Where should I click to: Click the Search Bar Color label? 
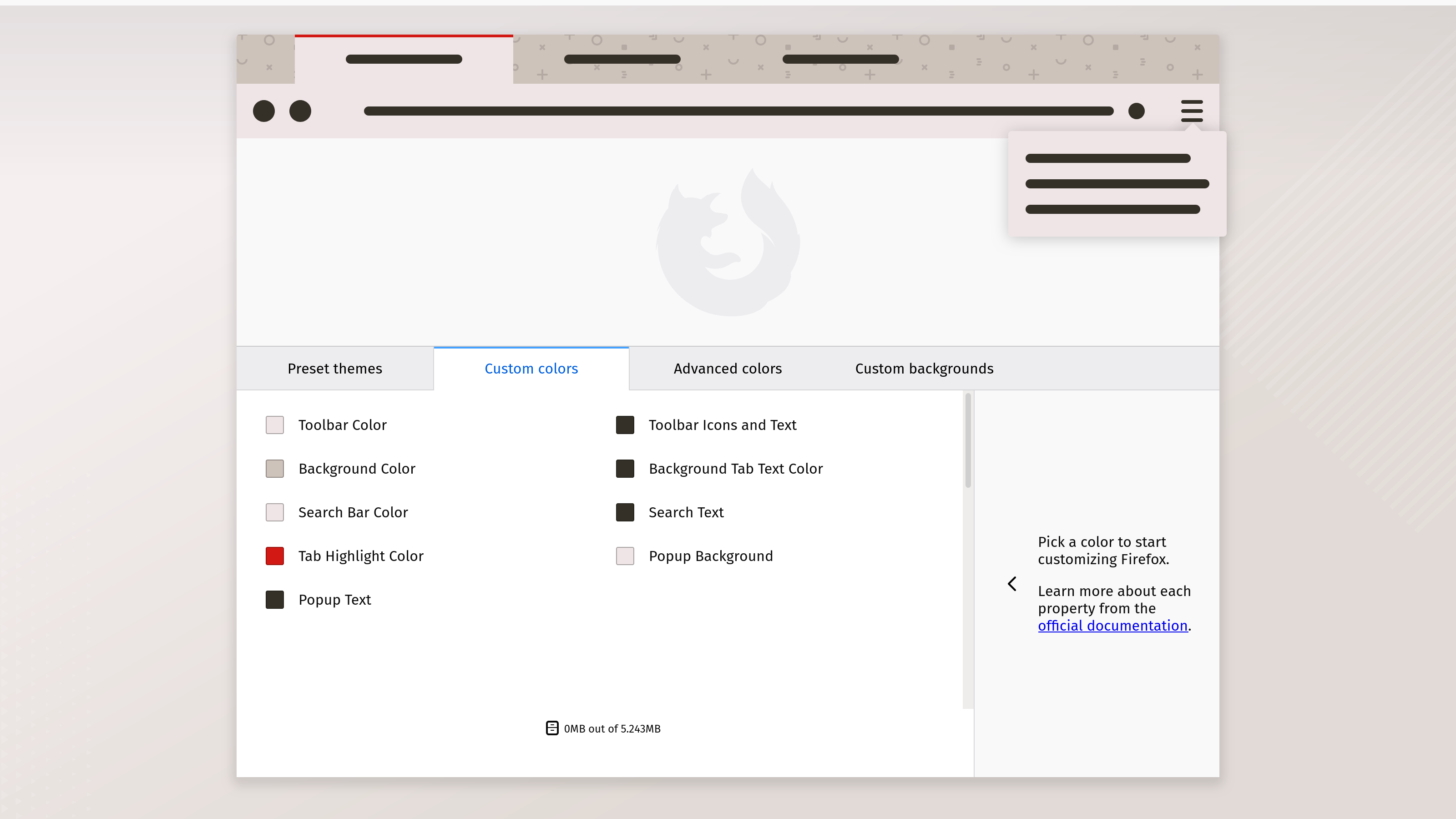[x=353, y=512]
